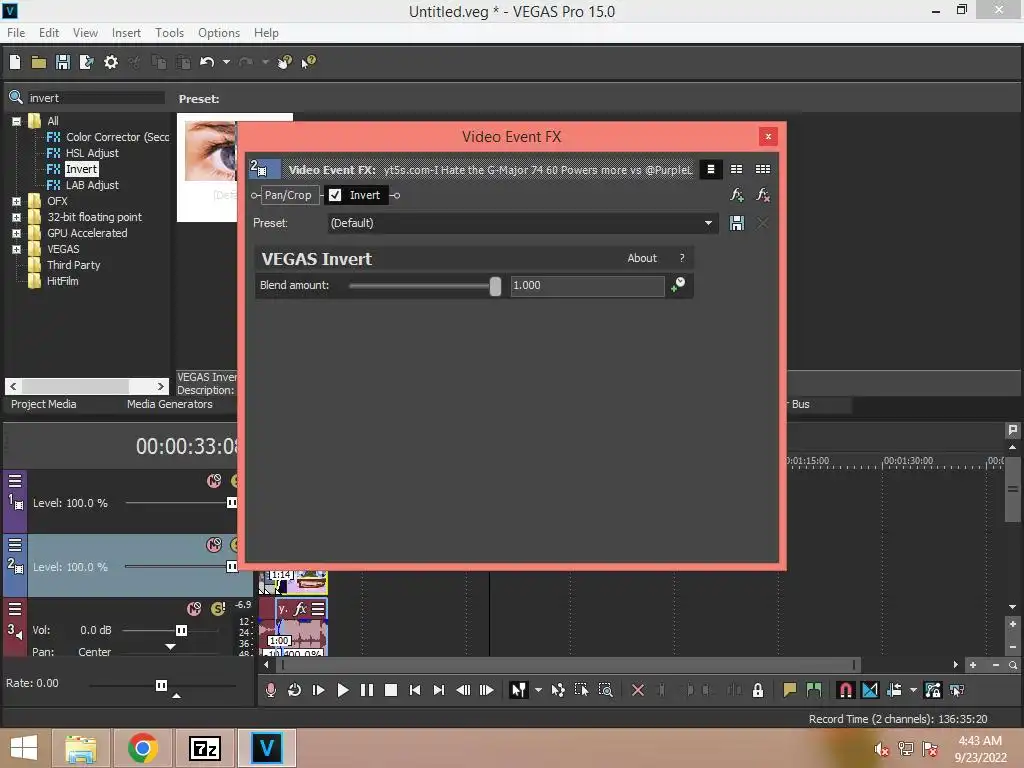The image size is (1024, 768).
Task: Open the File menu
Action: click(x=16, y=33)
